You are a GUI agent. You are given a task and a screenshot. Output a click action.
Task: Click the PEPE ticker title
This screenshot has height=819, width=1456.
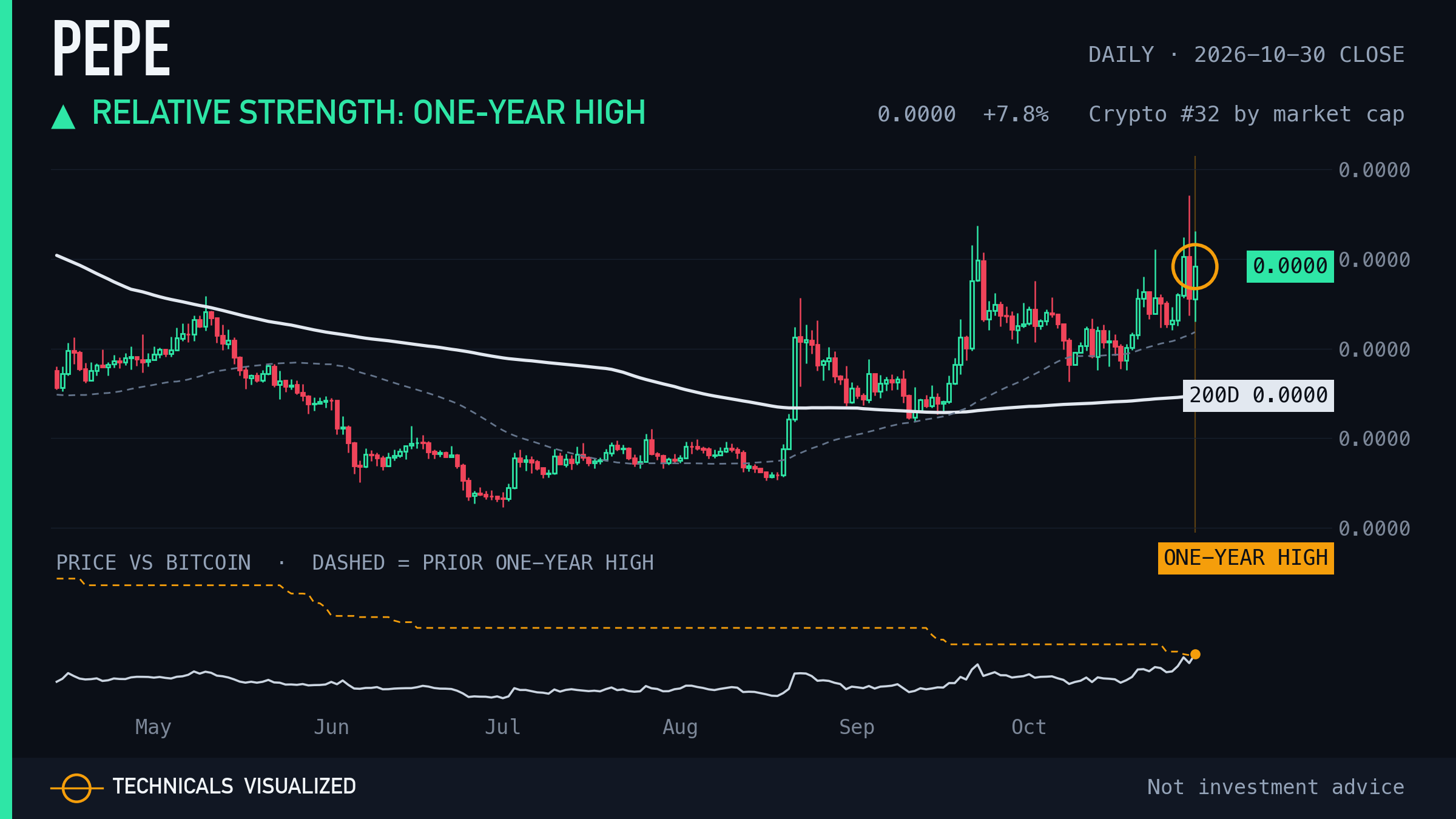coord(112,48)
